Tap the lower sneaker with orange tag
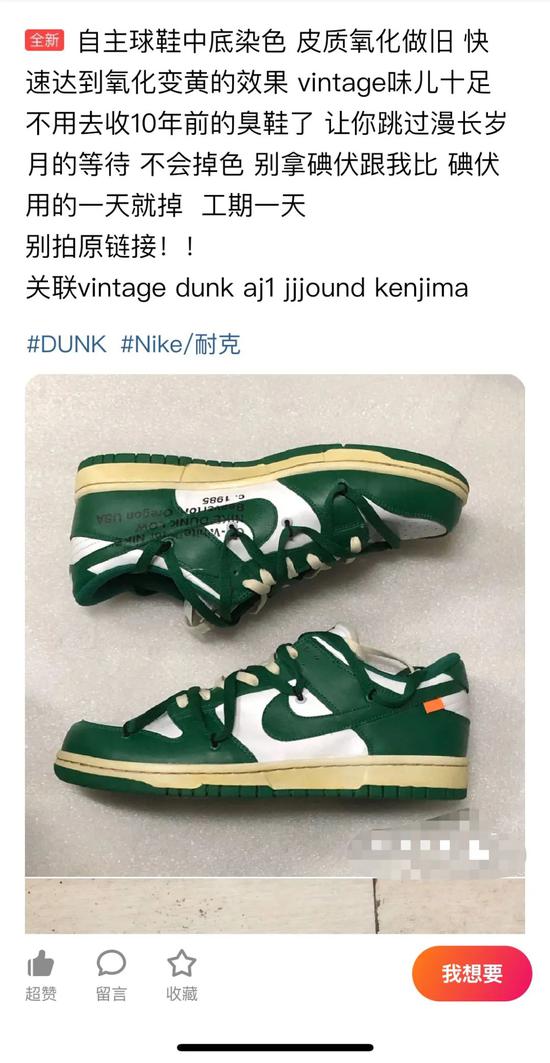The width and height of the screenshot is (550, 1063). [x=261, y=713]
